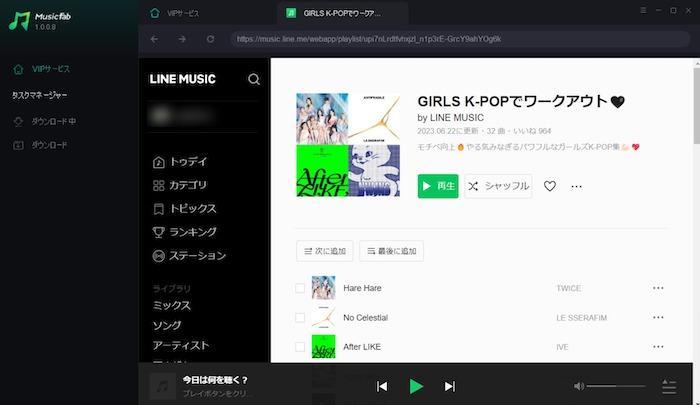This screenshot has height=405, width=700.
Task: Mute audio with the speaker icon
Action: 579,386
